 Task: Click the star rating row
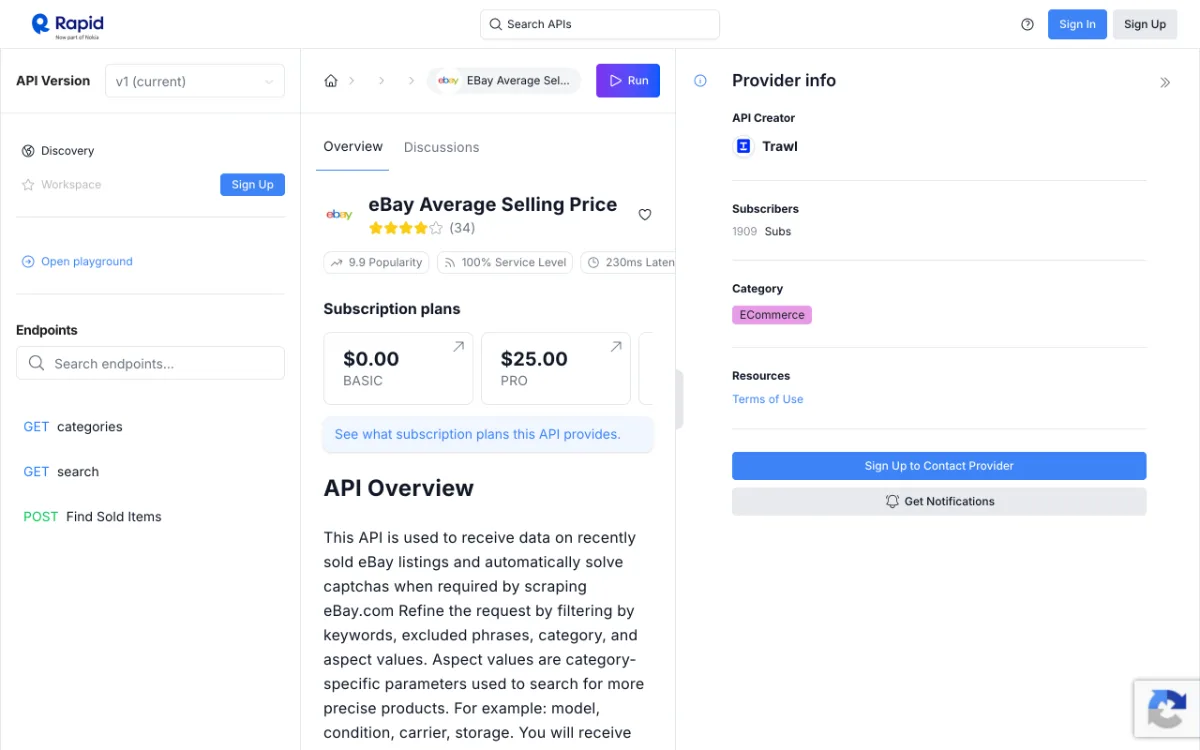(x=405, y=228)
